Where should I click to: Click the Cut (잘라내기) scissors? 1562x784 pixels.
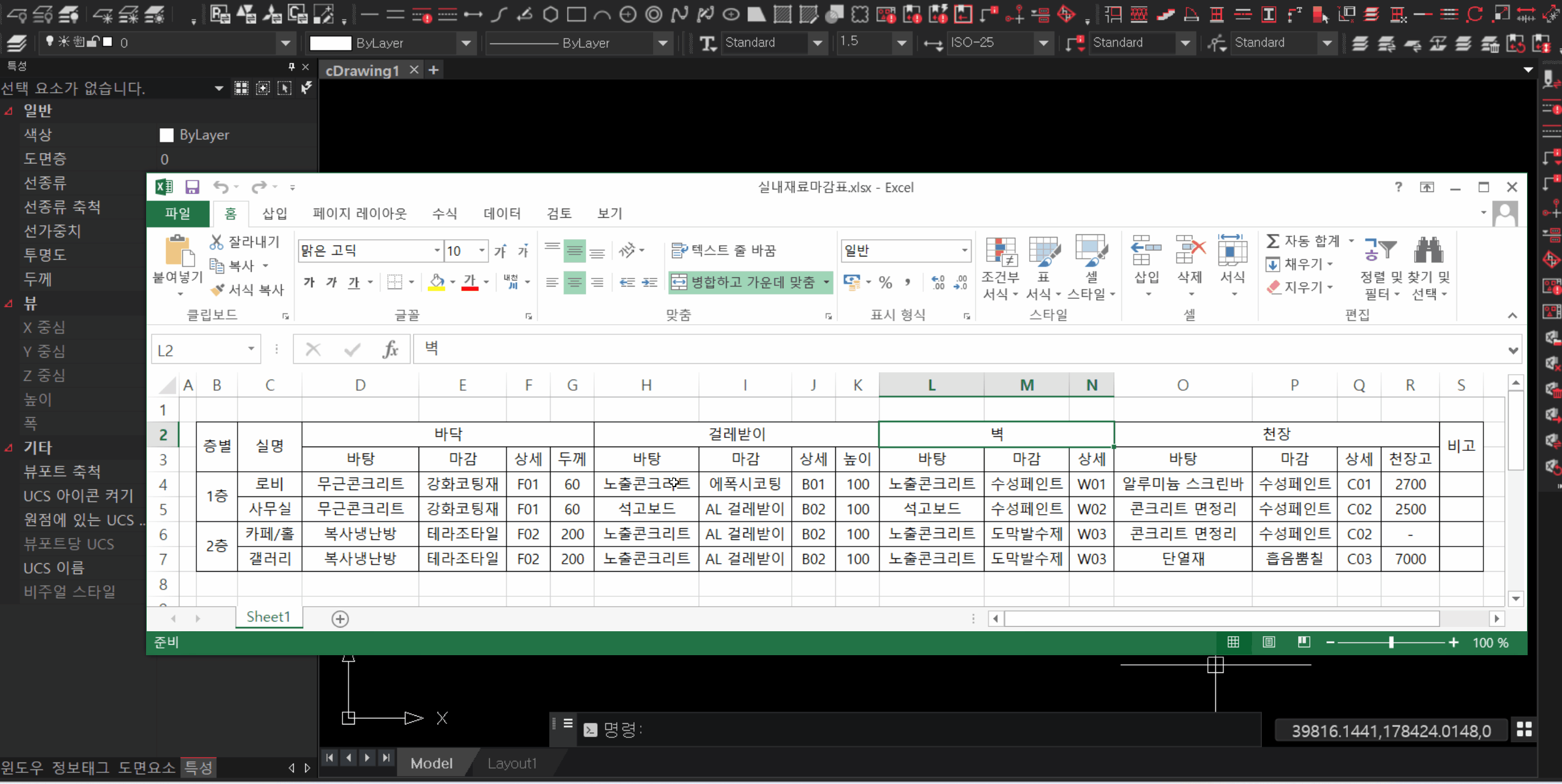point(216,242)
